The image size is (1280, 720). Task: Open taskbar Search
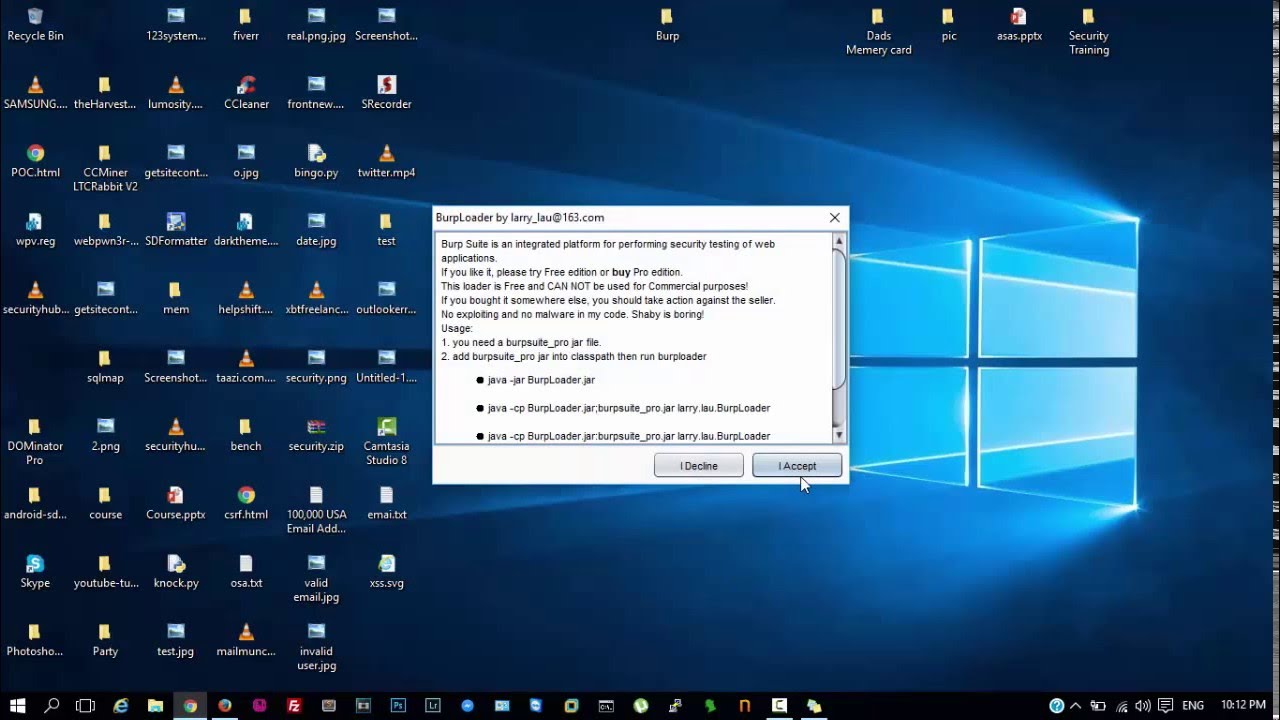point(52,705)
